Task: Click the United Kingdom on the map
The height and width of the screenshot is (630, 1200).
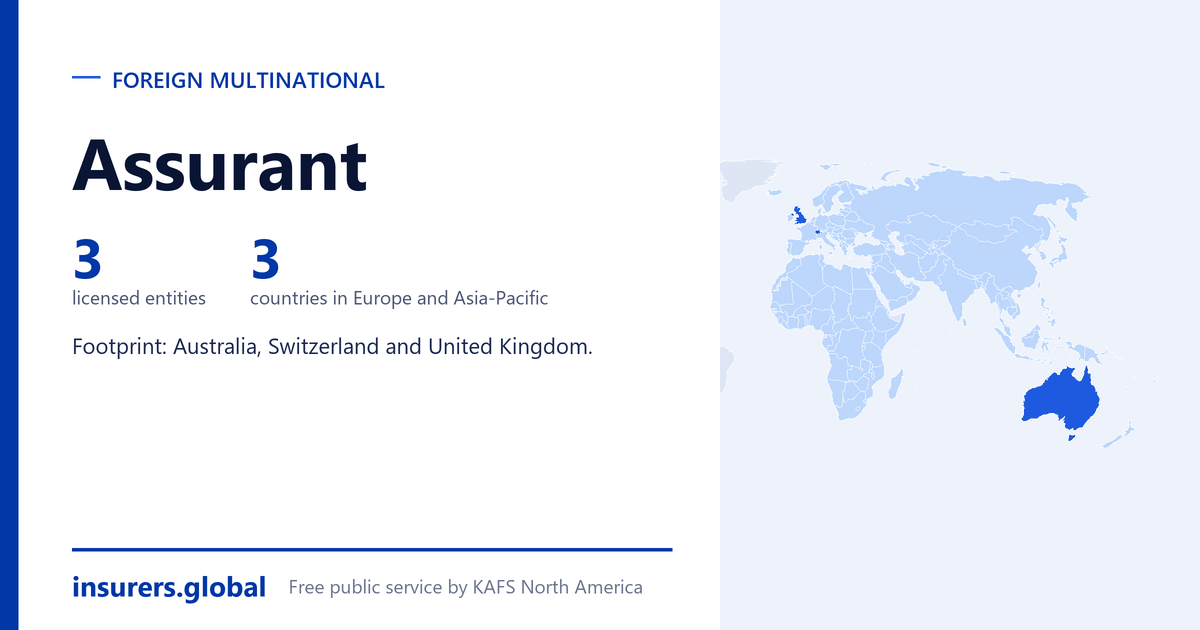Action: [x=799, y=216]
